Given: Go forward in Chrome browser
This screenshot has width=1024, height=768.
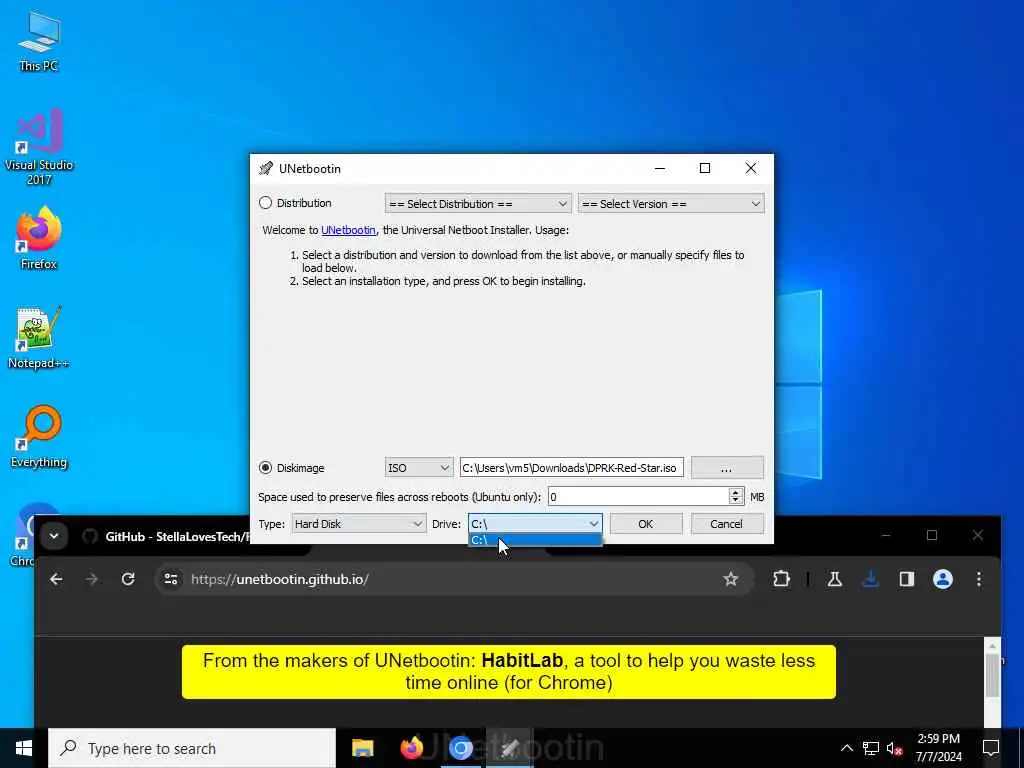Looking at the screenshot, I should [92, 579].
